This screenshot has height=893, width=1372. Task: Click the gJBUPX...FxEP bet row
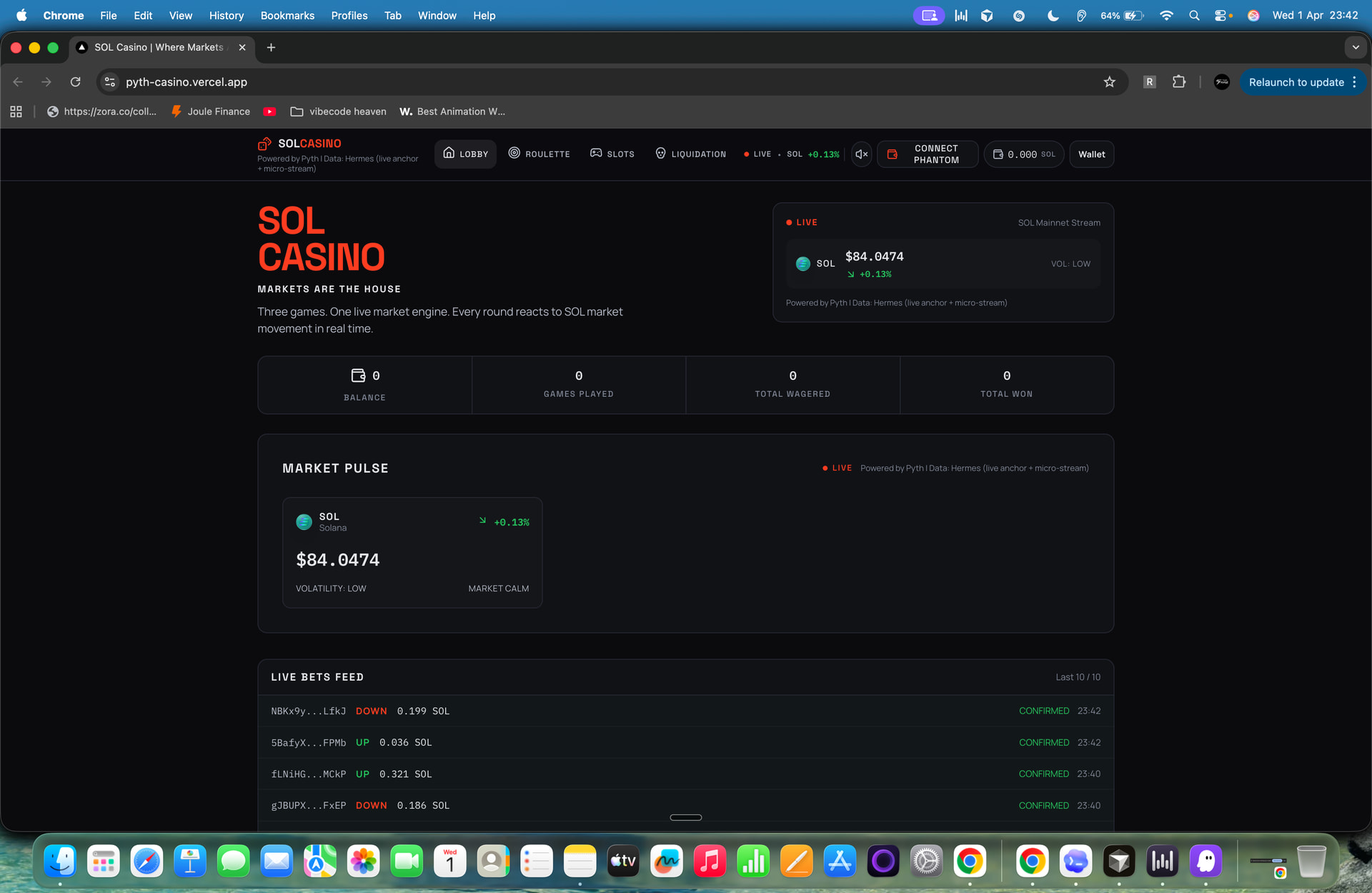click(x=685, y=805)
